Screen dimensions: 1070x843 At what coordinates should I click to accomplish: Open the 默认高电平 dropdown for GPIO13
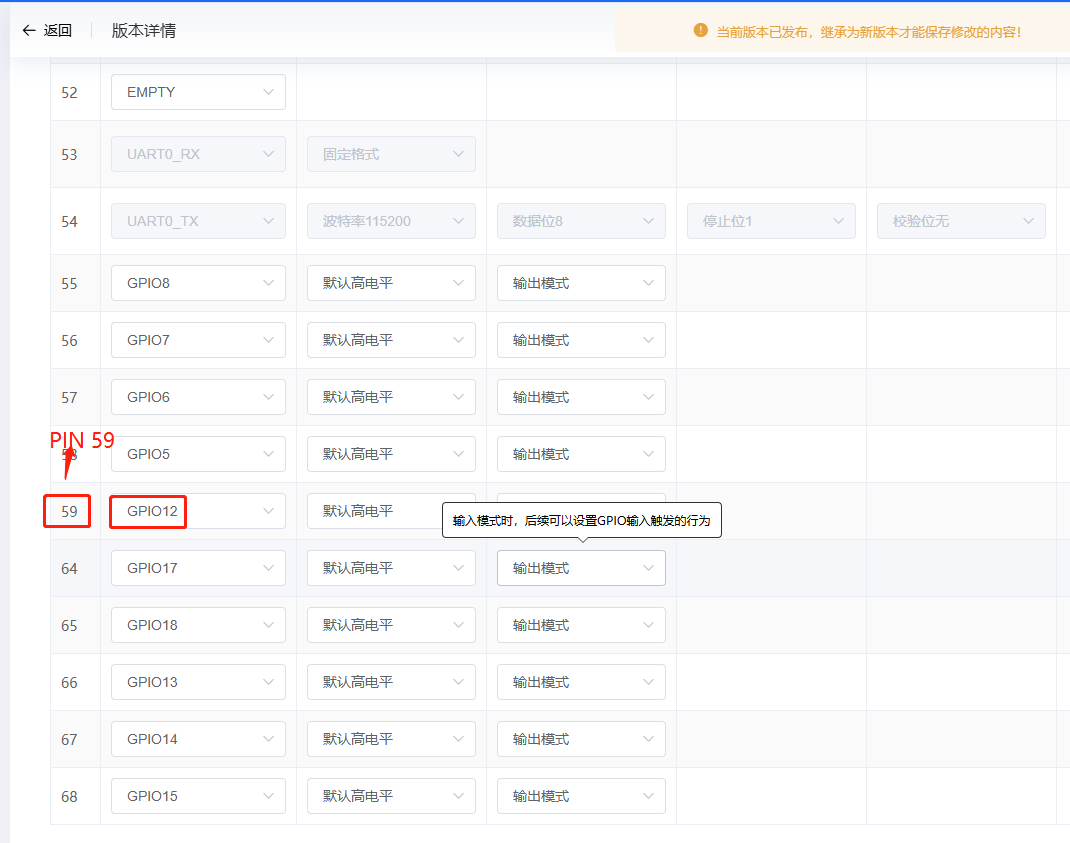[x=390, y=681]
